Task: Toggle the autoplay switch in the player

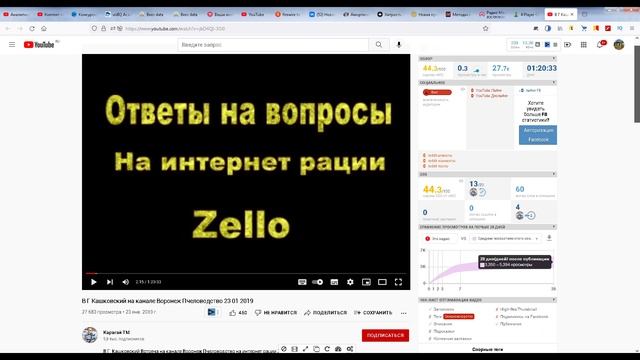Action: (x=318, y=282)
